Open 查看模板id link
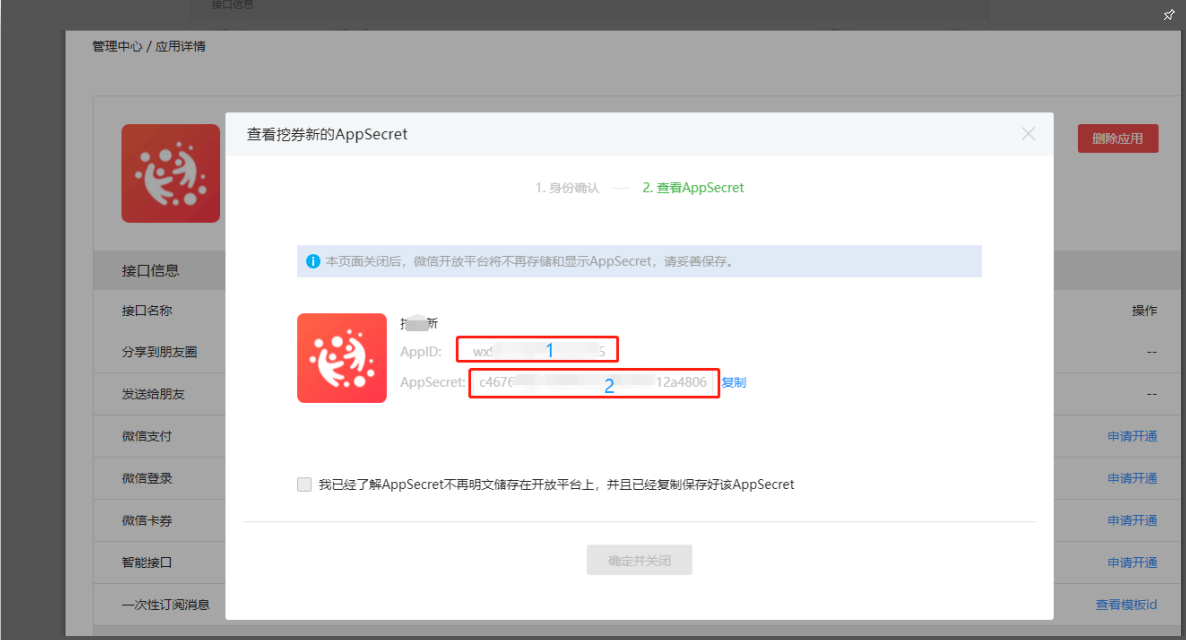This screenshot has width=1186, height=640. [x=1126, y=604]
